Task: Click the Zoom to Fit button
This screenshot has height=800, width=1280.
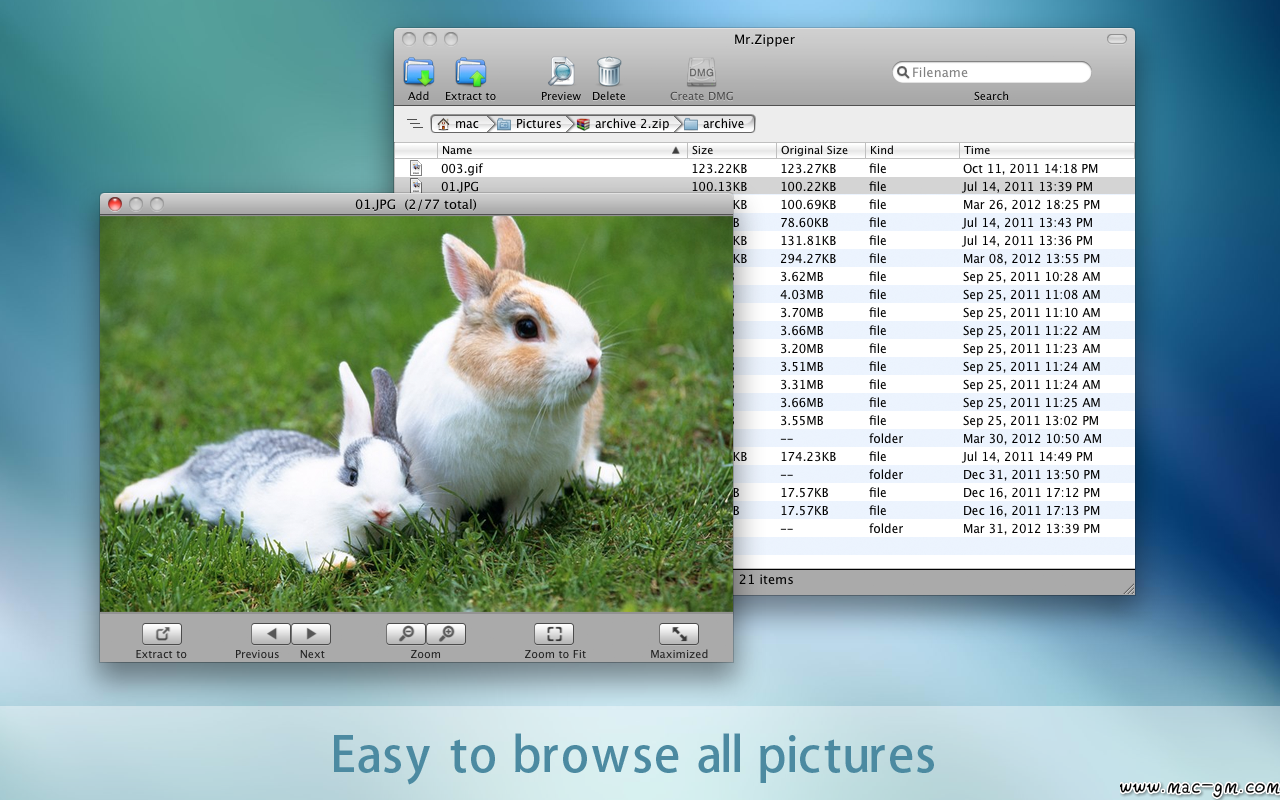Action: click(554, 634)
